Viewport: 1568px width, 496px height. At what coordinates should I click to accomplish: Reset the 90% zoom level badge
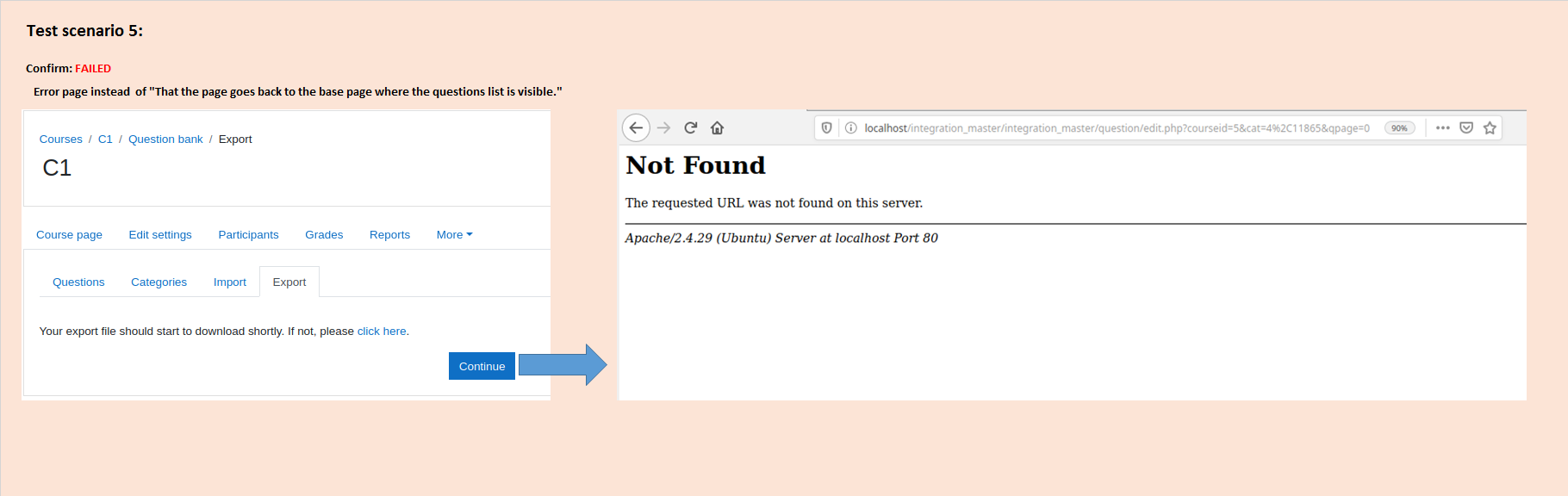pos(1399,127)
